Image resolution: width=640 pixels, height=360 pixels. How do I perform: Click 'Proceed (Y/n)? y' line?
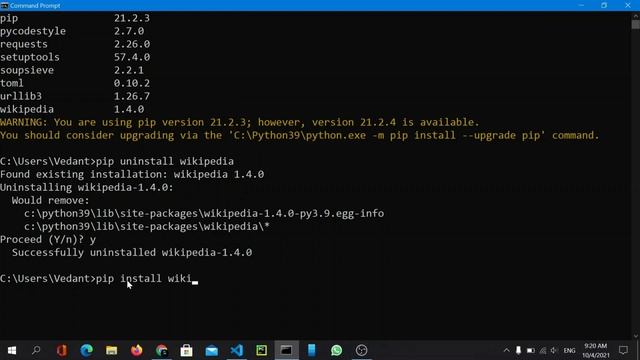[x=48, y=239]
